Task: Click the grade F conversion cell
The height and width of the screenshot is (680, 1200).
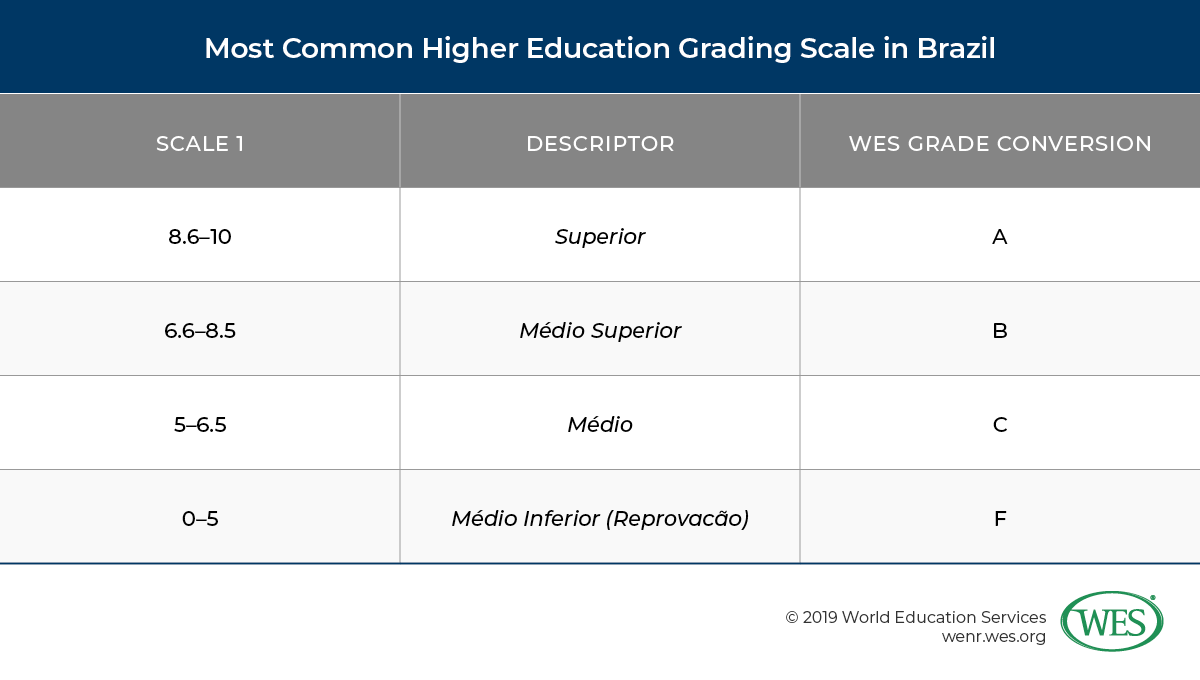Action: click(1000, 519)
